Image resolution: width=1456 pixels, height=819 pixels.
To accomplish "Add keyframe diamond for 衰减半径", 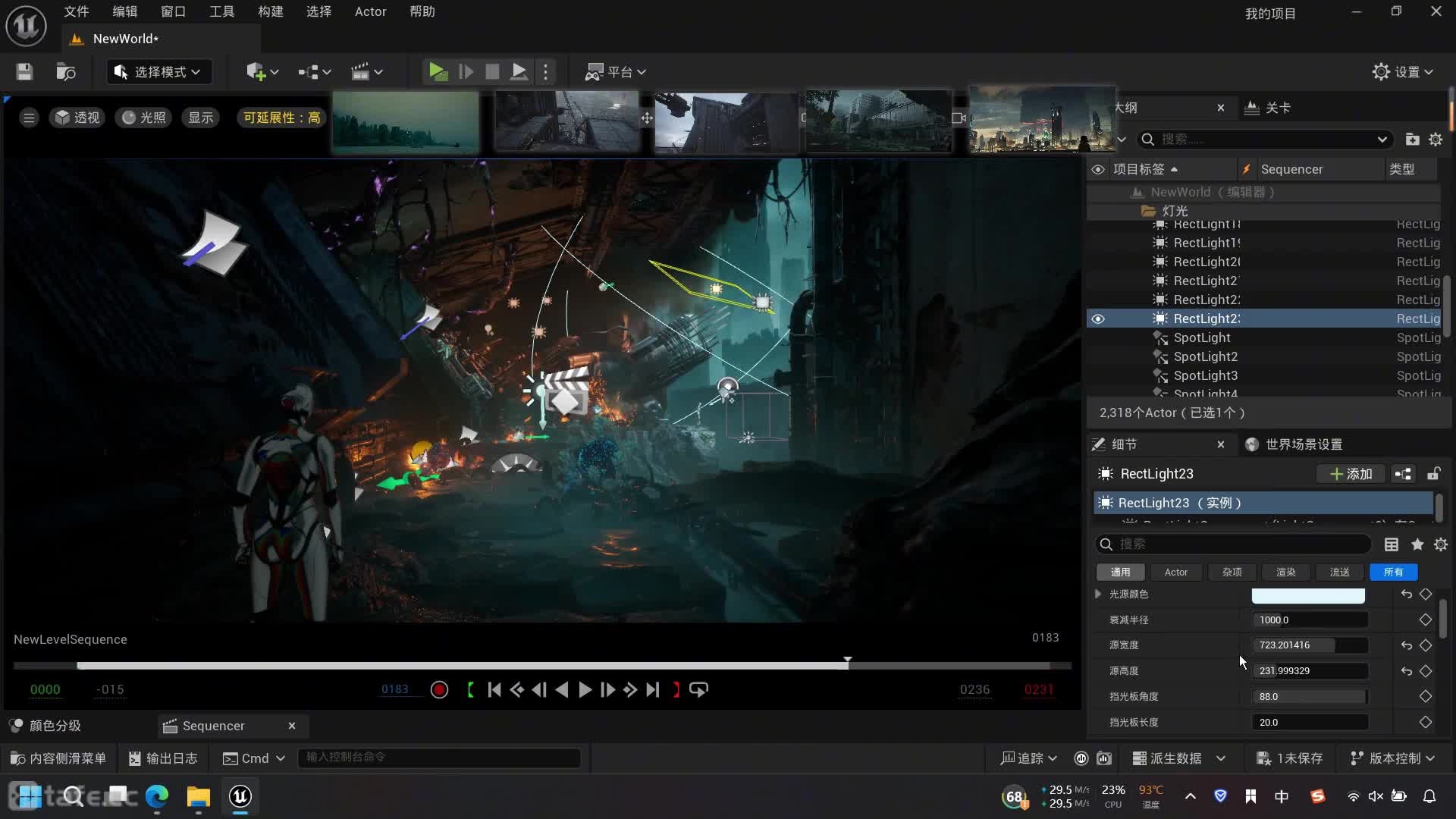I will pyautogui.click(x=1426, y=620).
